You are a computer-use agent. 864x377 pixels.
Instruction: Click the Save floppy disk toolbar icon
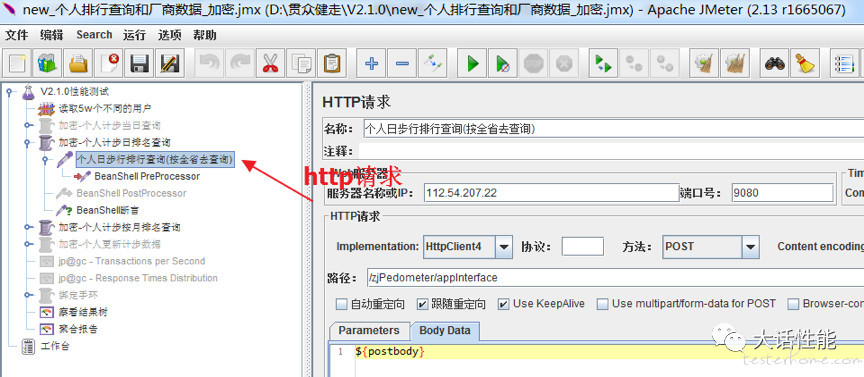pyautogui.click(x=140, y=63)
